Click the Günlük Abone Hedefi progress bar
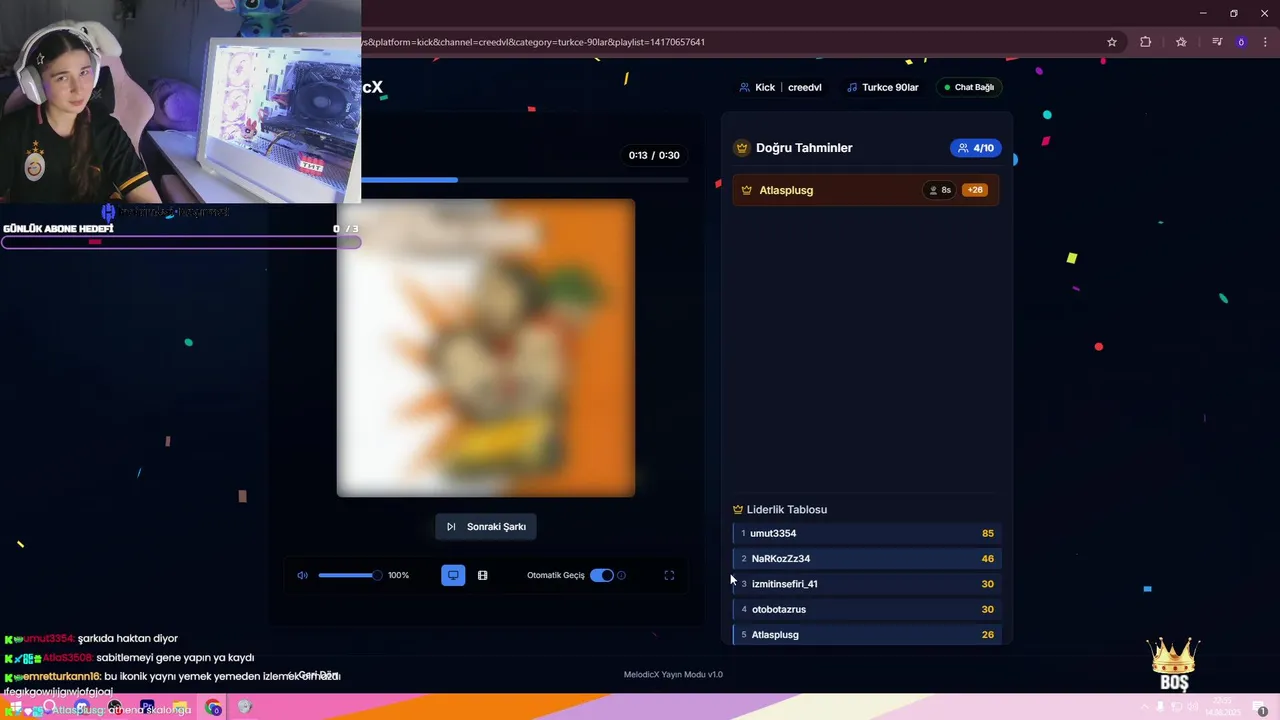Viewport: 1280px width, 720px height. point(180,242)
